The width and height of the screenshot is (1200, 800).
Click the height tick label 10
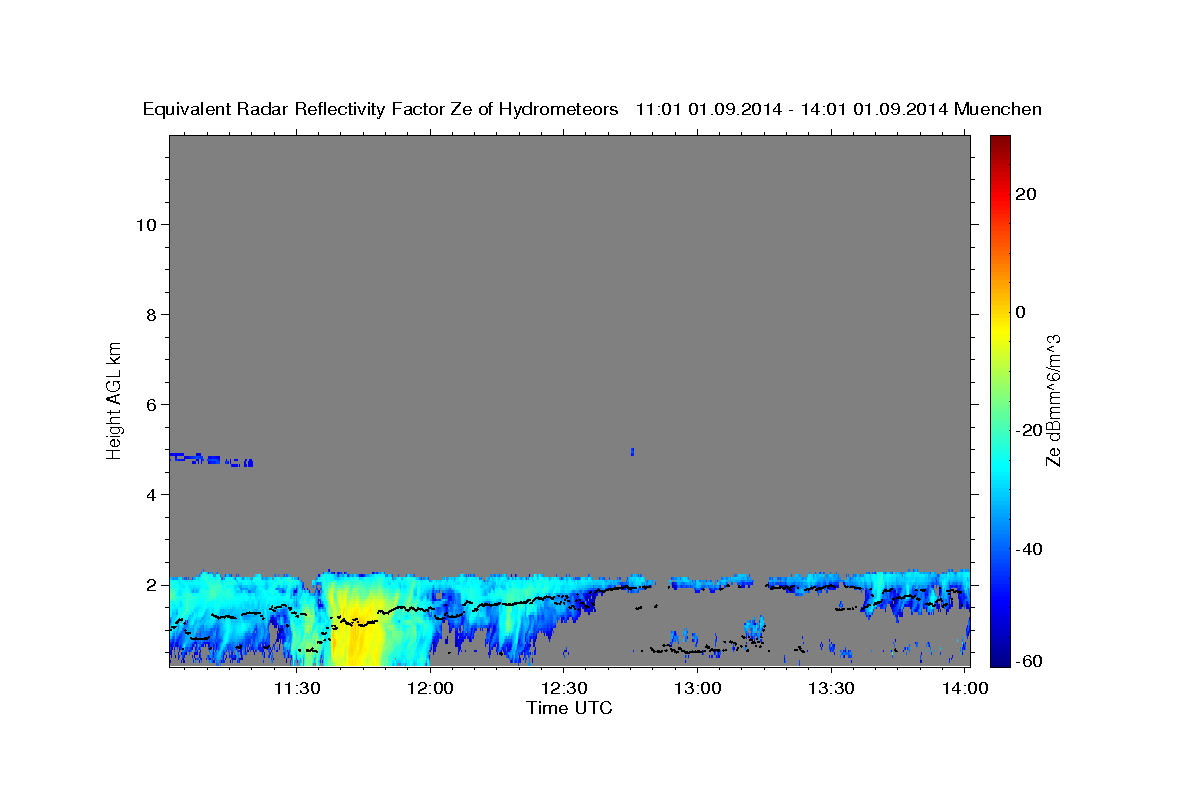(x=145, y=225)
